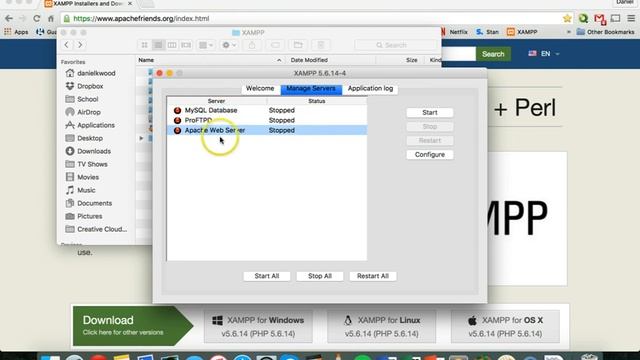Screen dimensions: 640x360
Task: Open the EN language dropdown
Action: pos(544,54)
